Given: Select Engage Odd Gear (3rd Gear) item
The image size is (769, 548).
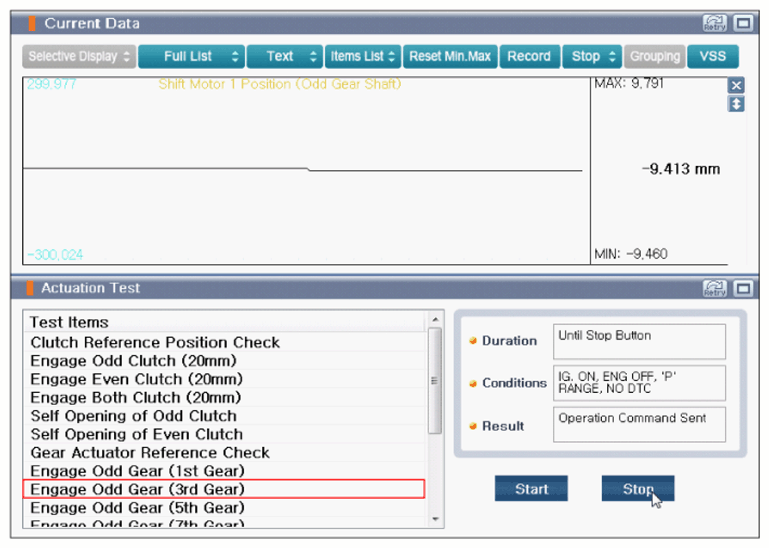Looking at the screenshot, I should pyautogui.click(x=224, y=489).
